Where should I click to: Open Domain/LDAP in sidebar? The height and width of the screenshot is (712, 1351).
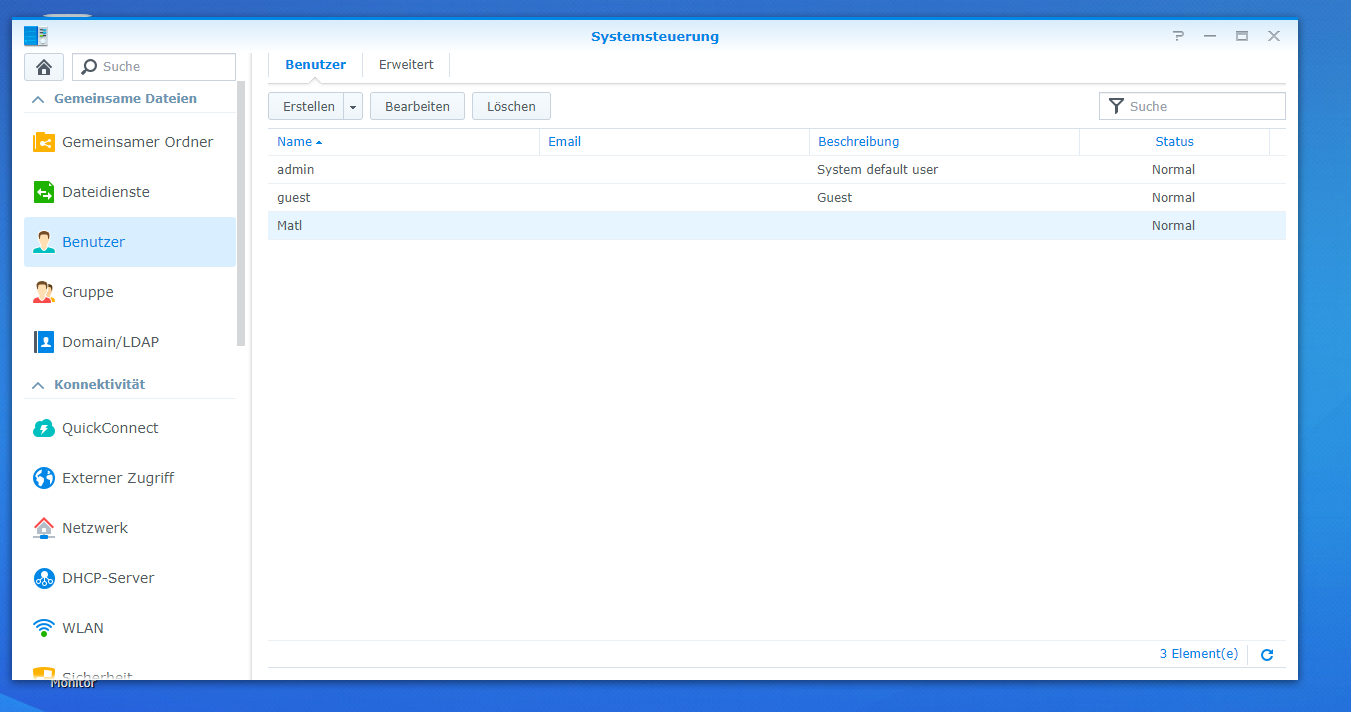coord(130,342)
